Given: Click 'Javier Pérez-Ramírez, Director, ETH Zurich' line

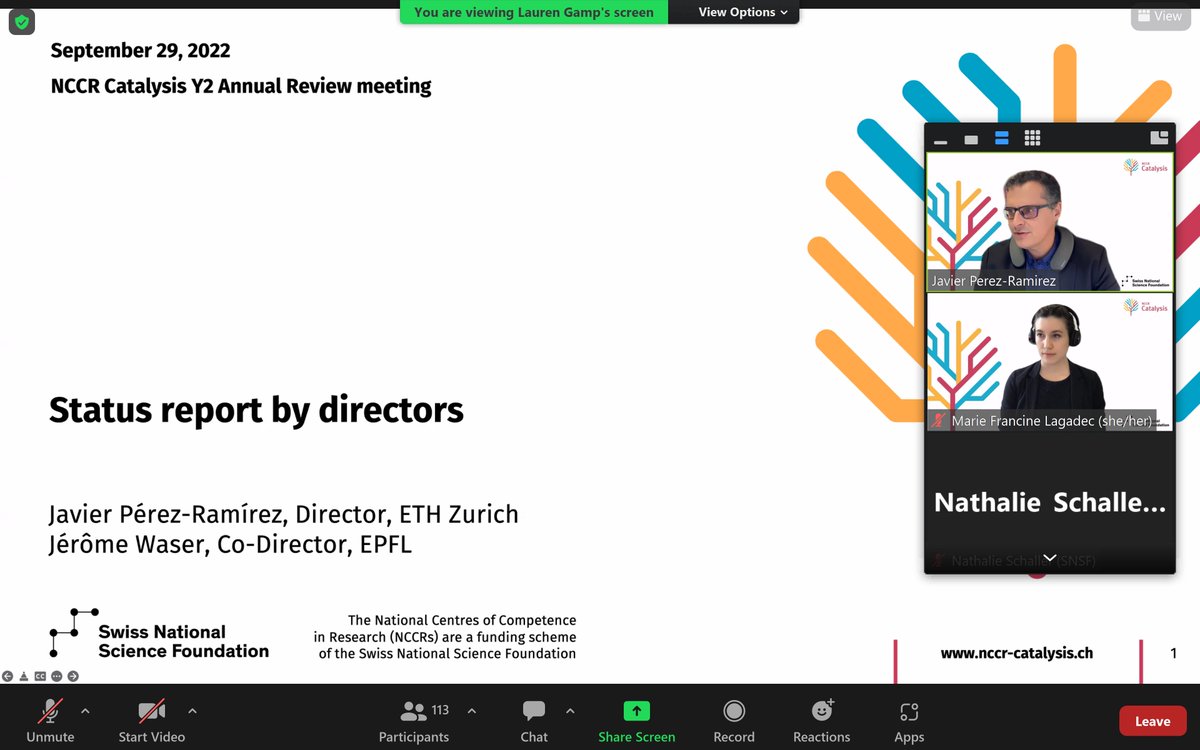Looking at the screenshot, I should point(284,515).
